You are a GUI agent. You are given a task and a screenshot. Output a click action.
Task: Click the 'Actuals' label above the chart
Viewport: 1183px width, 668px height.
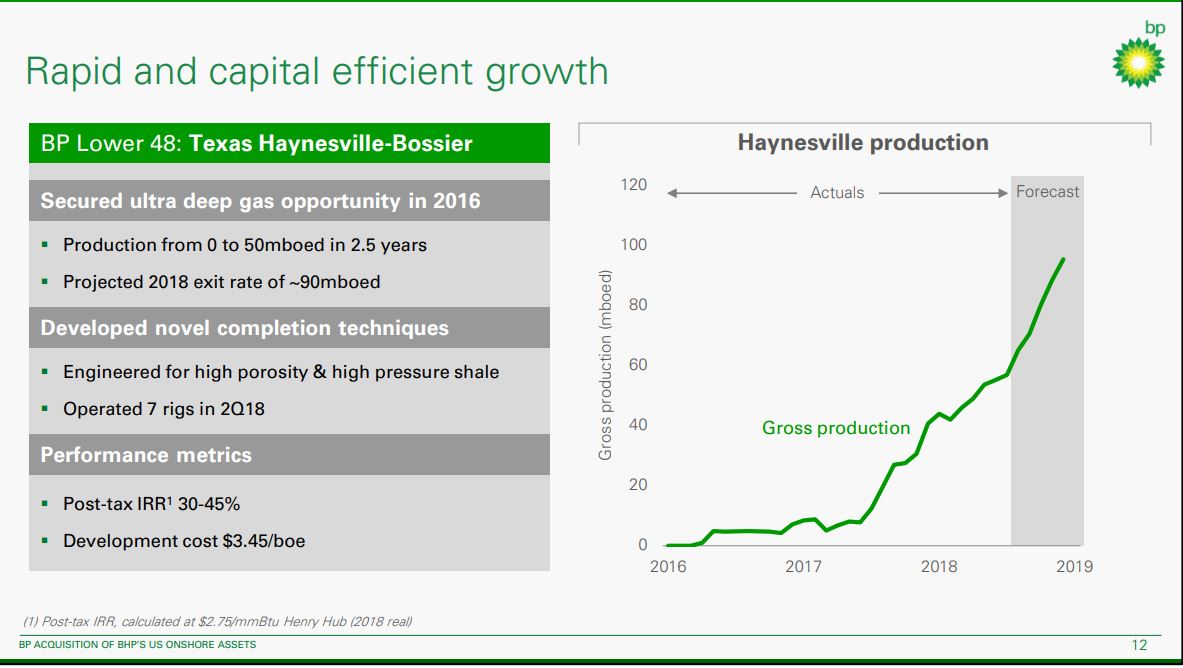tap(837, 192)
